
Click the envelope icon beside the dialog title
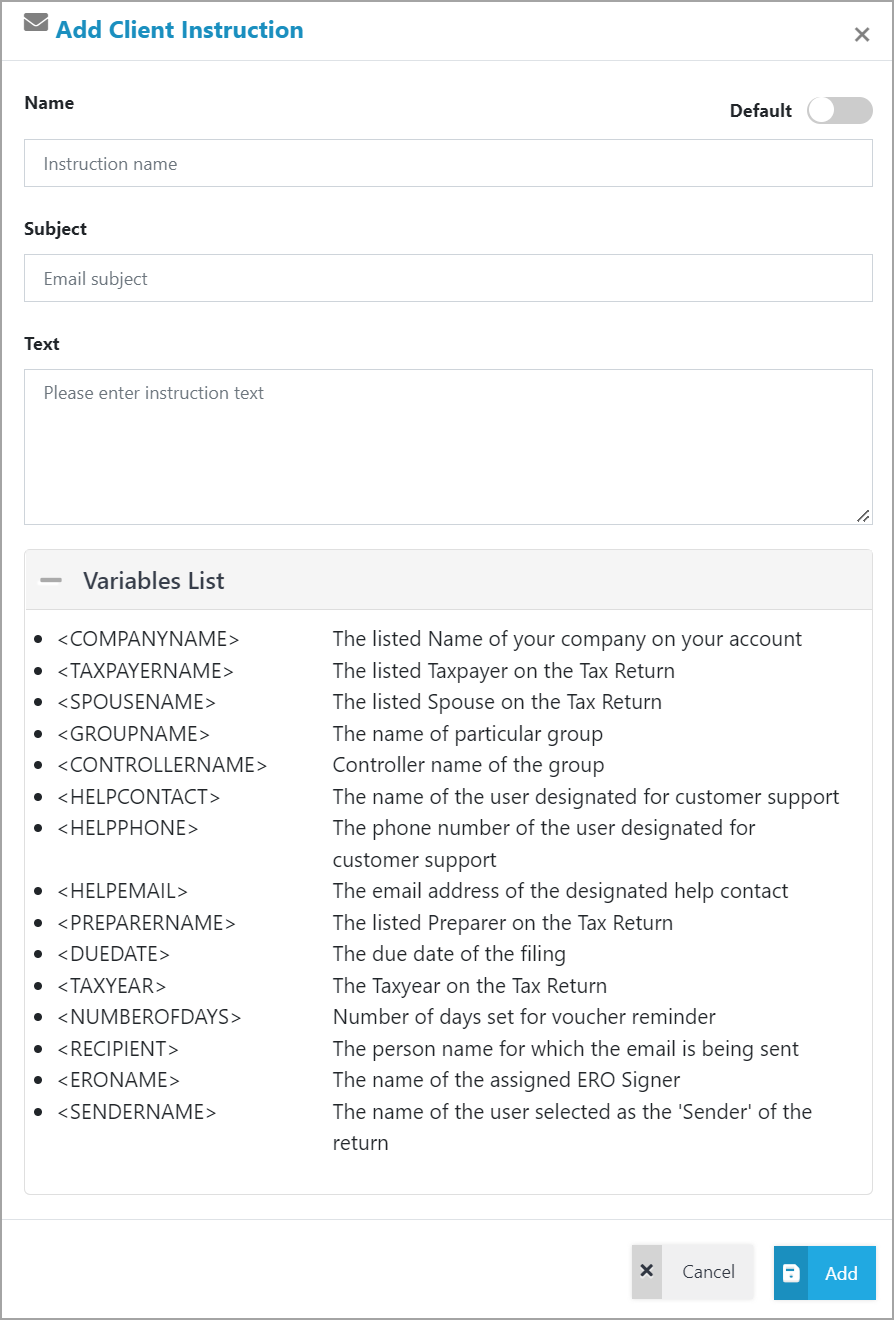point(35,24)
